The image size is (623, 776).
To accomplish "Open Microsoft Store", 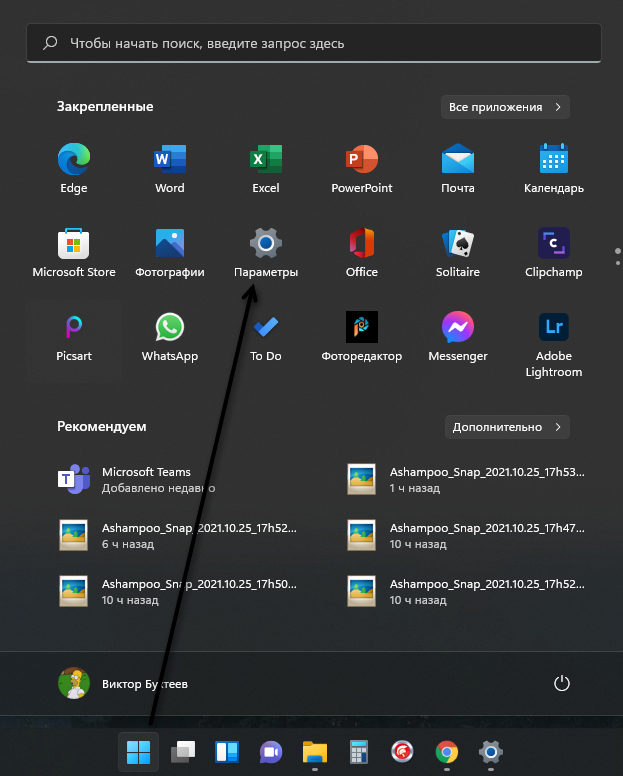I will [74, 253].
